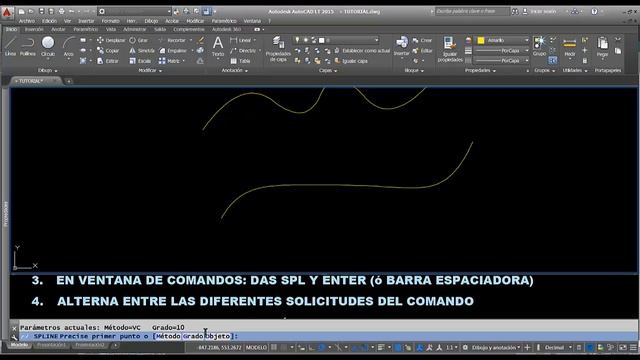Click the AutoCAD application menu logo

point(7,13)
